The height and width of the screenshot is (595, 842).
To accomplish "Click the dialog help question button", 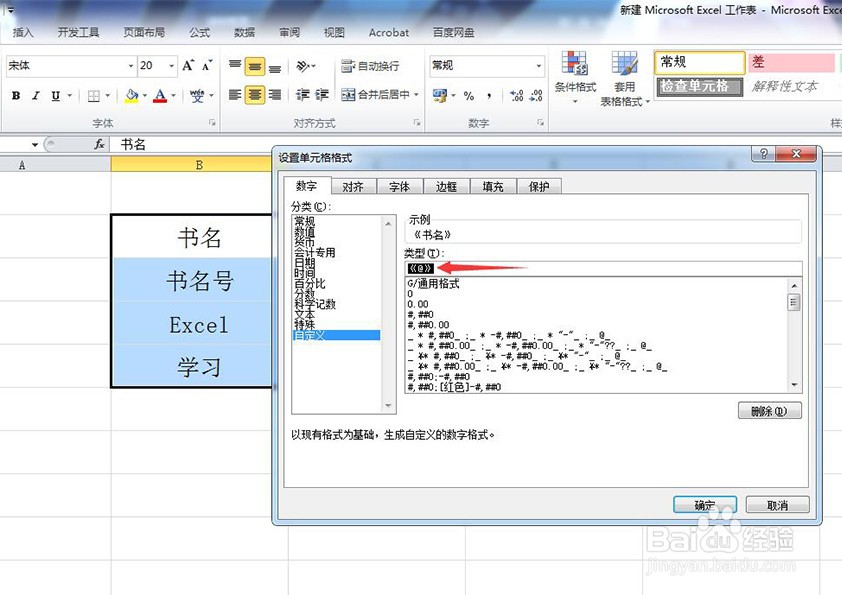I will (x=764, y=154).
